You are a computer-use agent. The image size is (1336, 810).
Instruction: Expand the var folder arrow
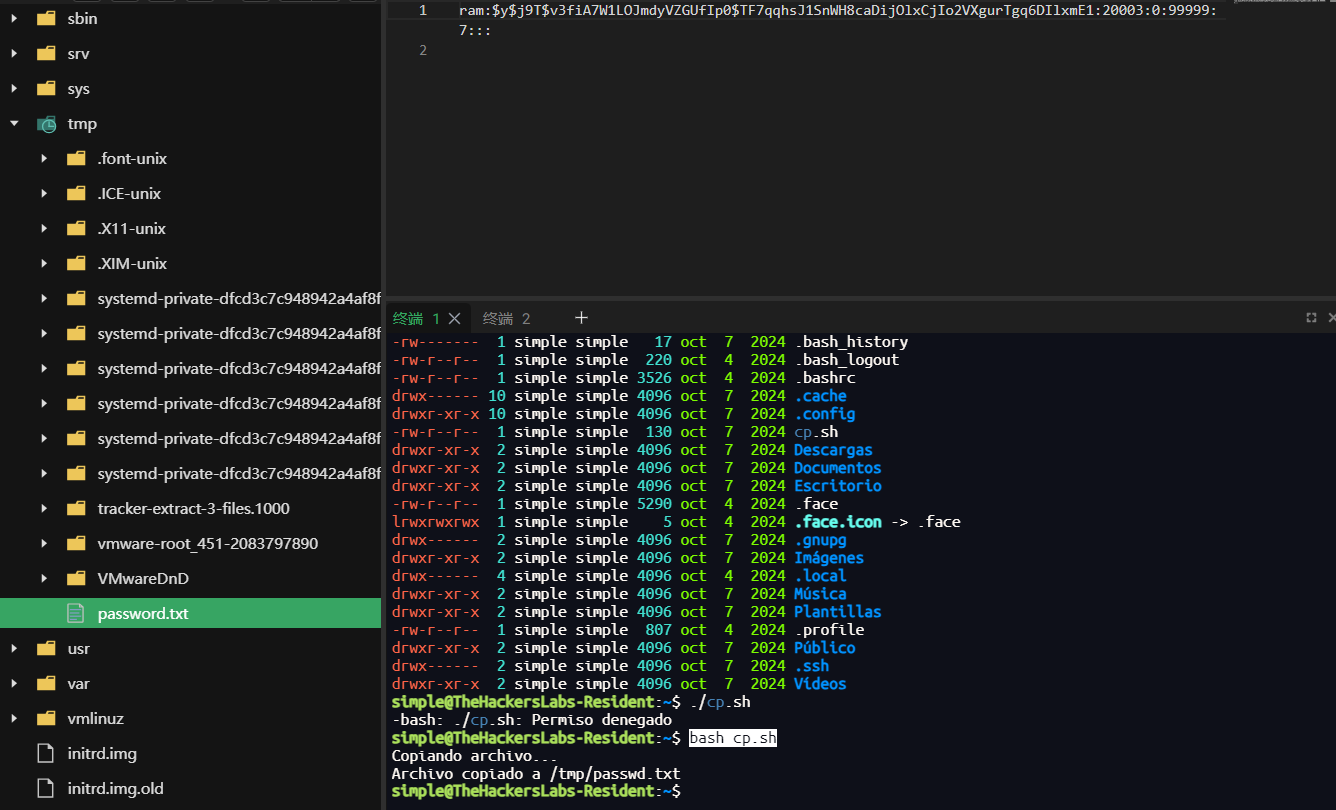coord(14,684)
